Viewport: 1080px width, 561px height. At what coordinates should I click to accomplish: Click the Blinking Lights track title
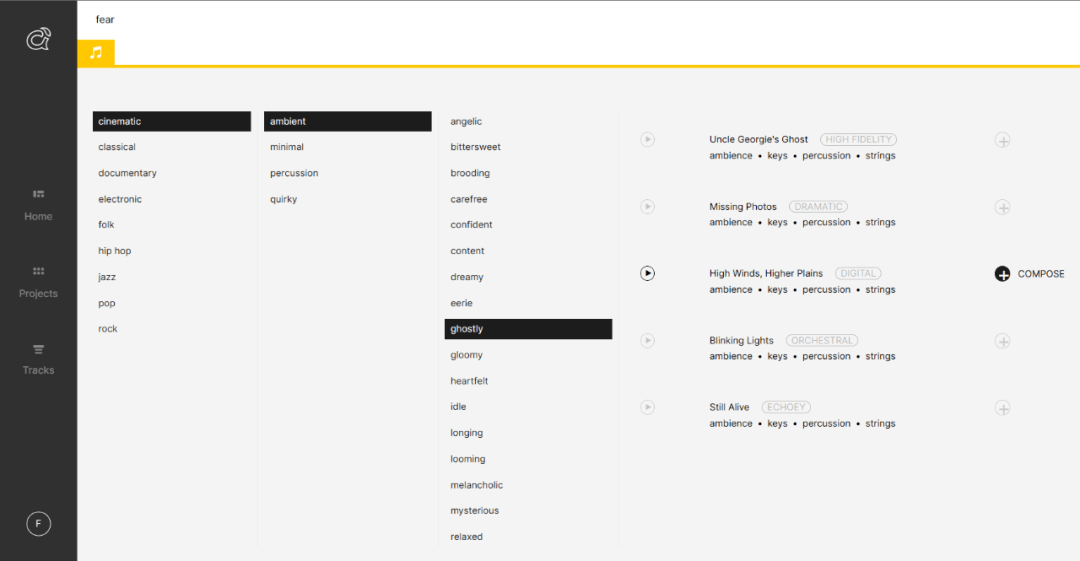(741, 340)
